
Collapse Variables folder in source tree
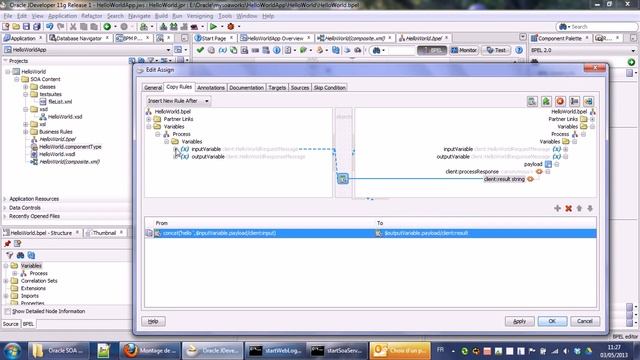(x=149, y=127)
